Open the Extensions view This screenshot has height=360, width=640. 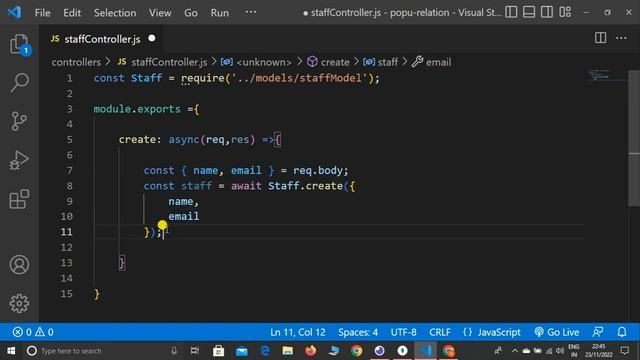pyautogui.click(x=19, y=199)
